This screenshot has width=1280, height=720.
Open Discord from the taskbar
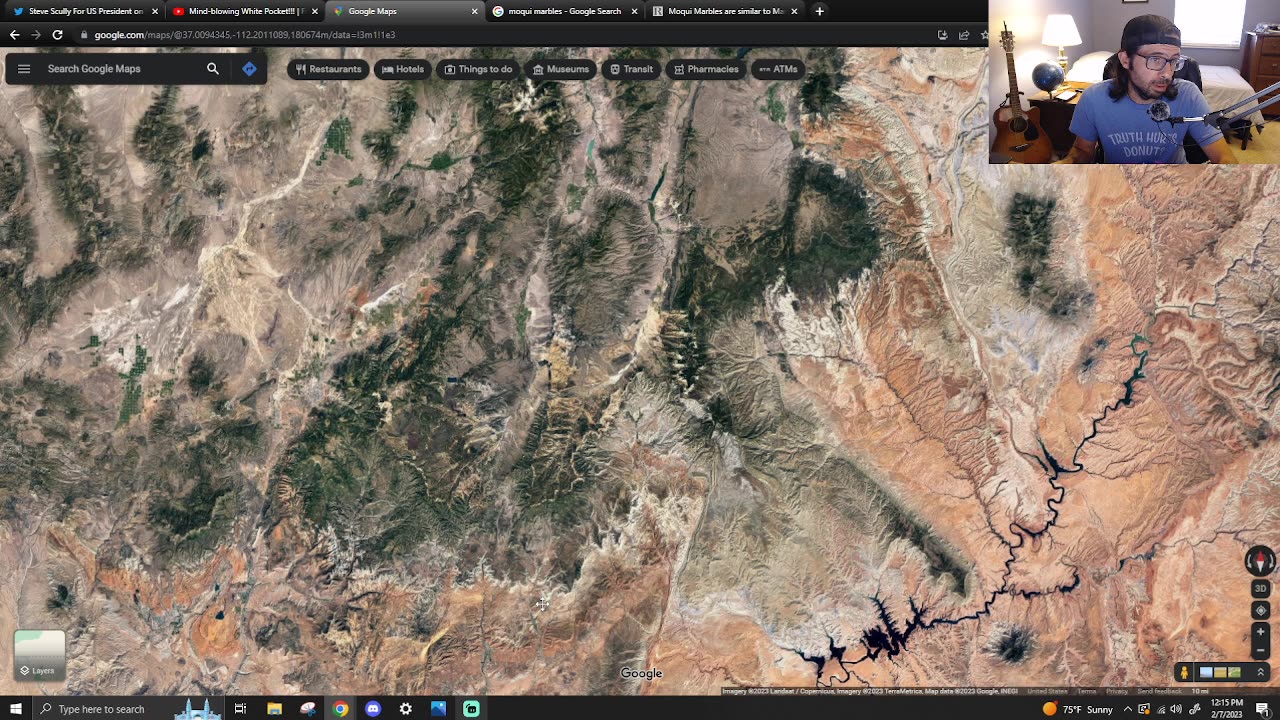[x=373, y=709]
